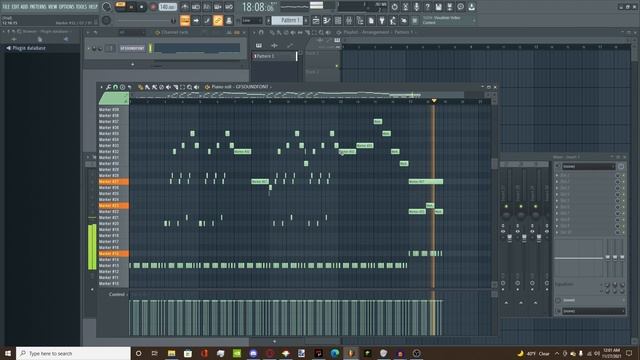Image resolution: width=640 pixels, height=360 pixels.
Task: Click piano roll playback speaker icon
Action: (196, 87)
